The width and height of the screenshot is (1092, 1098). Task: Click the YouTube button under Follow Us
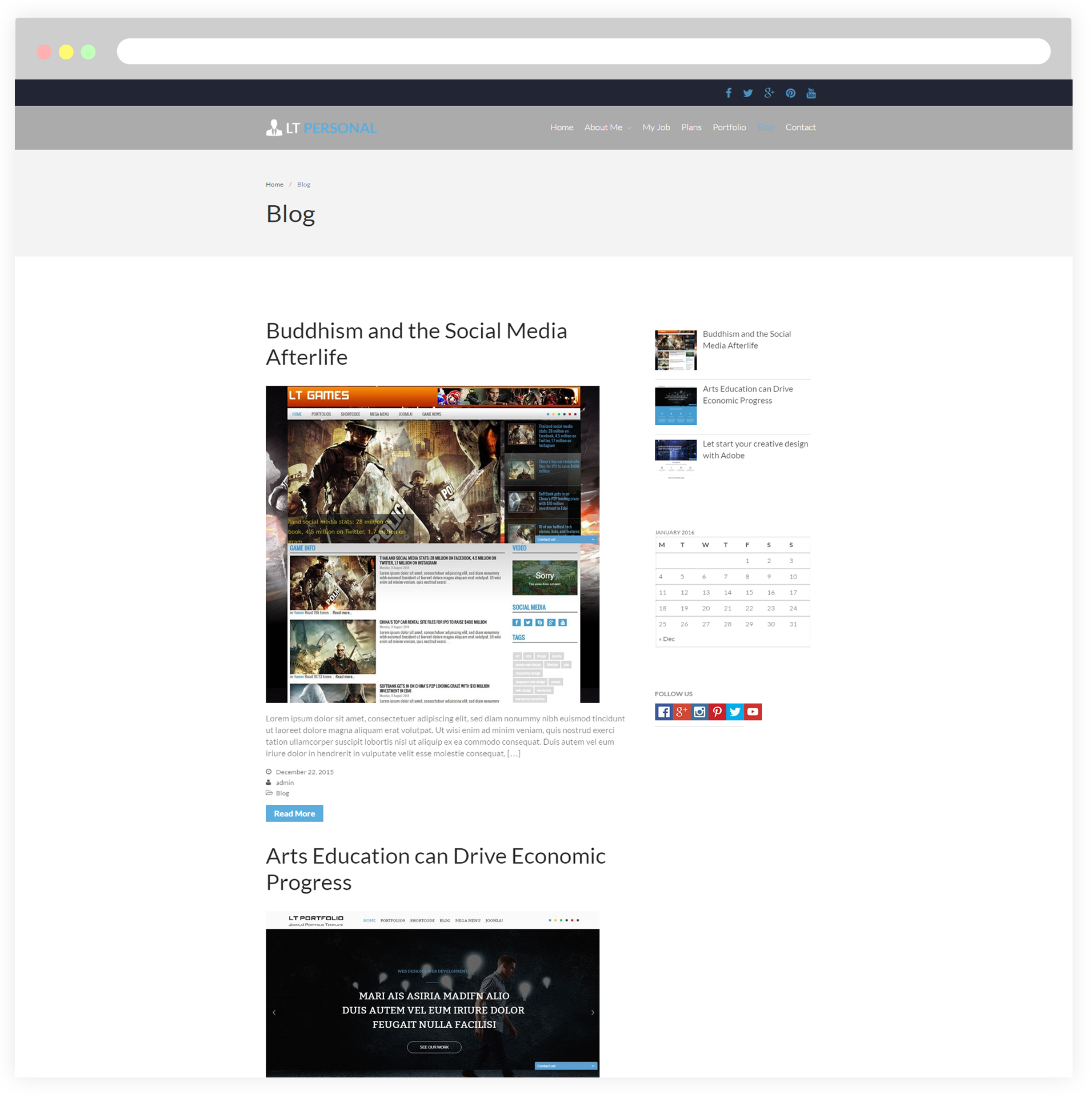(753, 712)
